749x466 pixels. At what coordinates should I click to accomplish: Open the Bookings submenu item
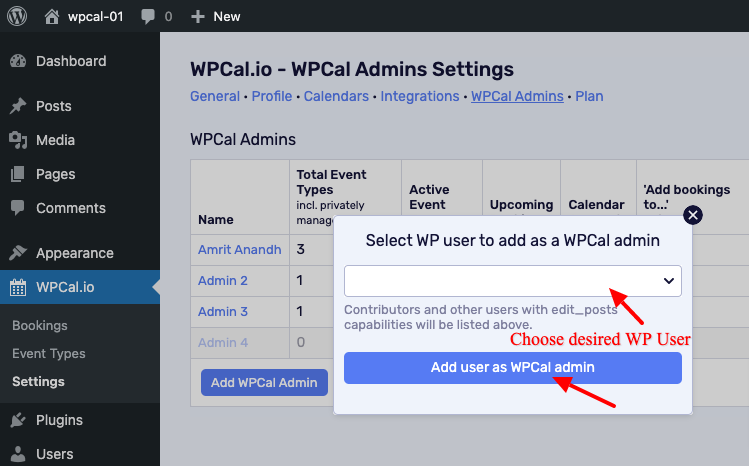(x=40, y=326)
